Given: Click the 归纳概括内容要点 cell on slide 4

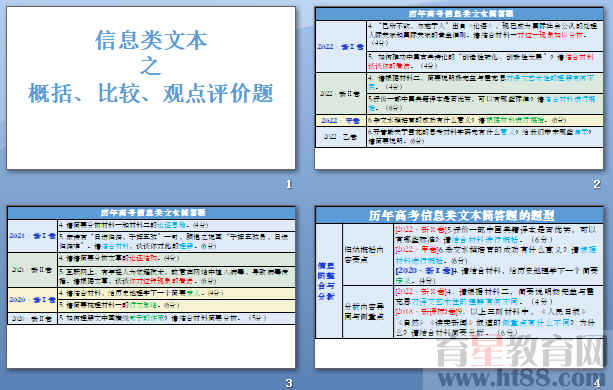Looking at the screenshot, I should pos(367,254).
